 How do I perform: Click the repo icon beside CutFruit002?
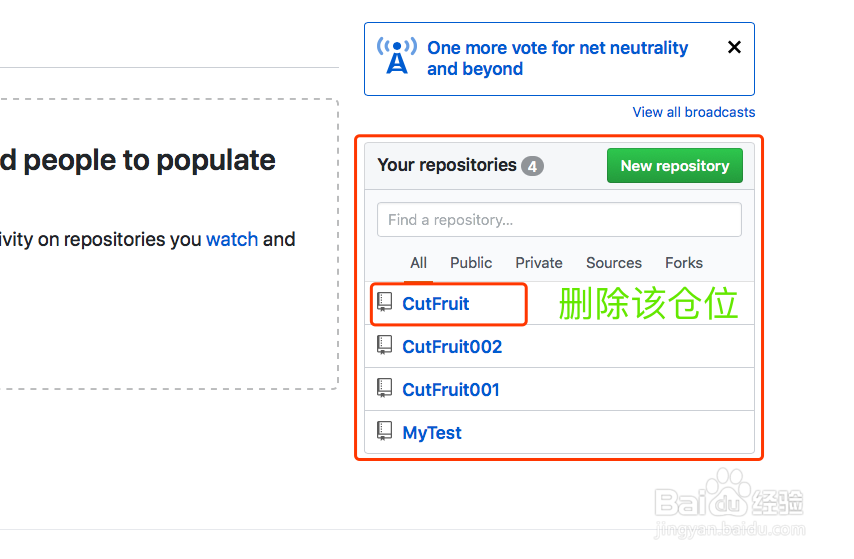(385, 345)
